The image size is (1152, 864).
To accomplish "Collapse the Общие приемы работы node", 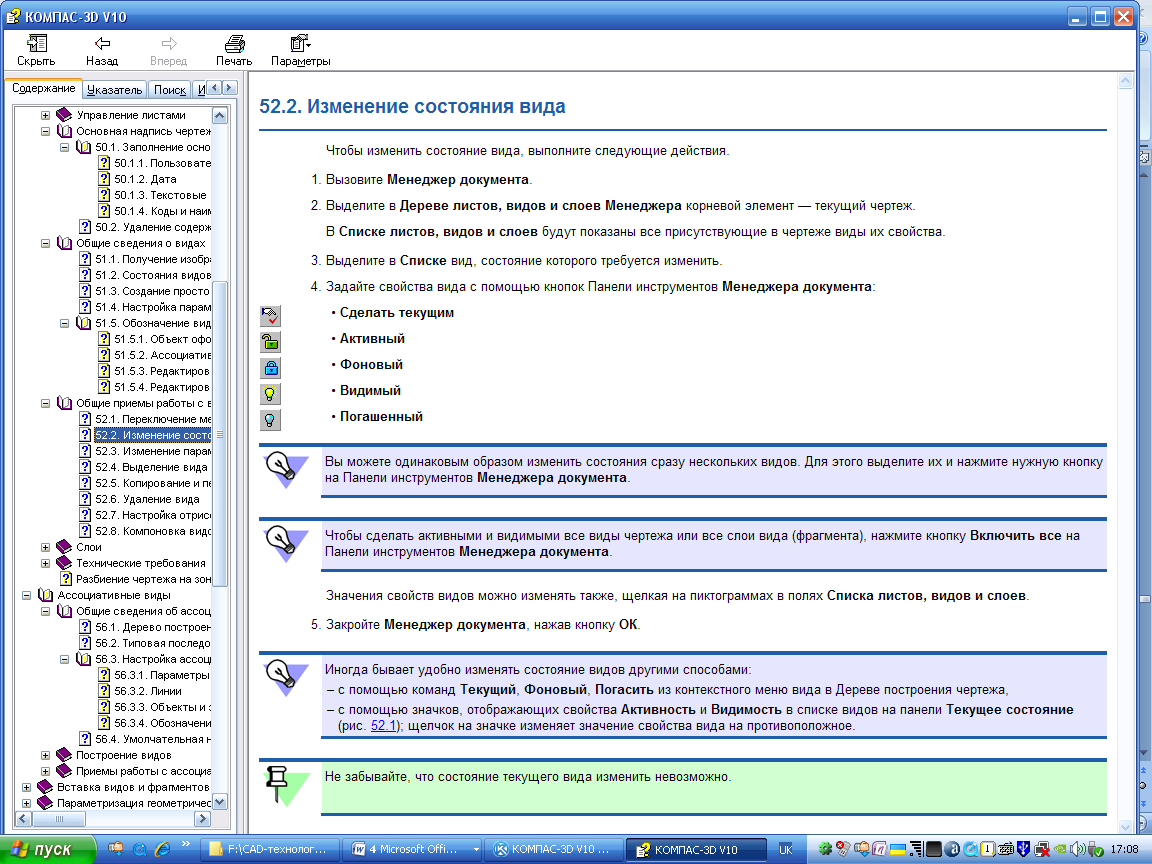I will (x=46, y=403).
